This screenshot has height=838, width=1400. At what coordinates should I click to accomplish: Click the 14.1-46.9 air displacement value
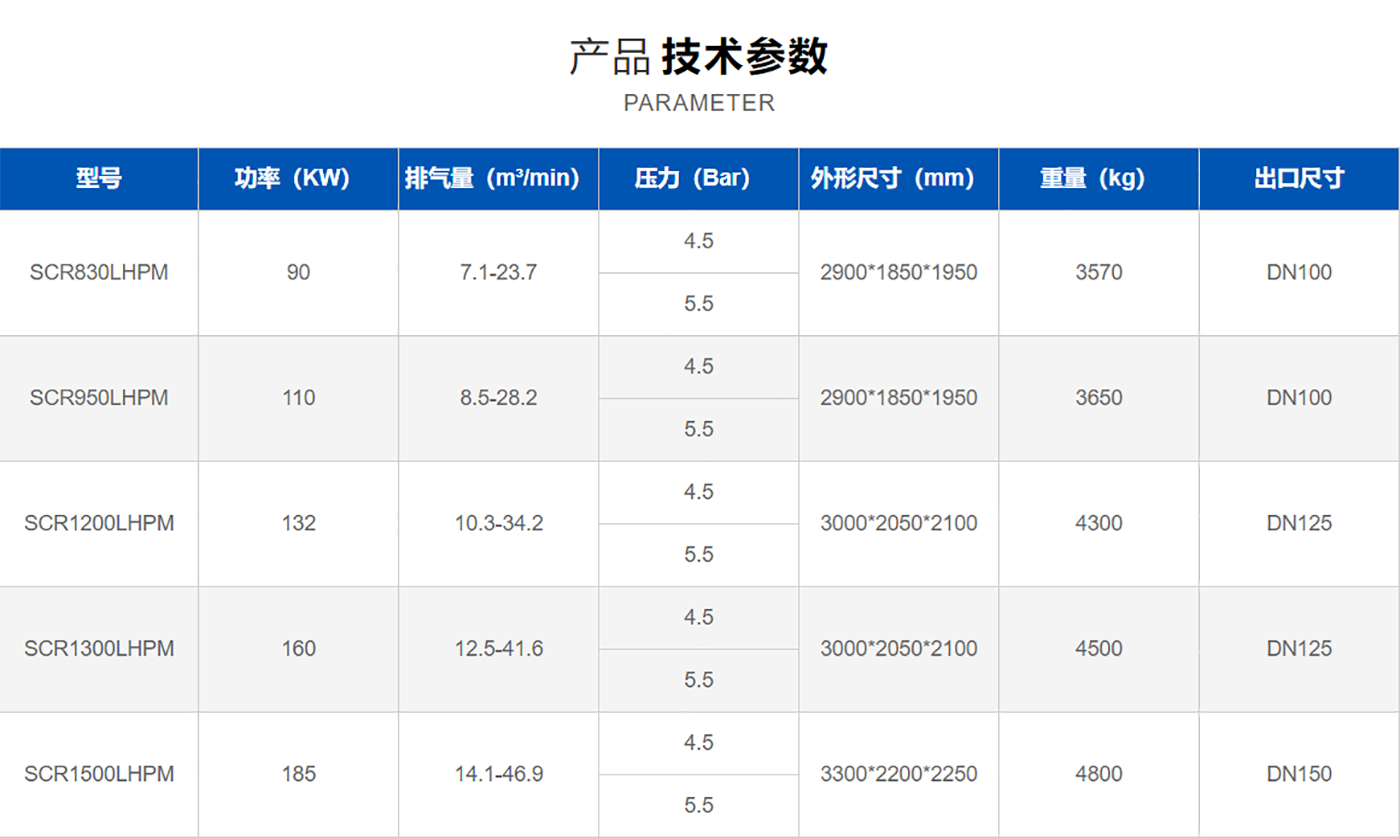pyautogui.click(x=498, y=774)
